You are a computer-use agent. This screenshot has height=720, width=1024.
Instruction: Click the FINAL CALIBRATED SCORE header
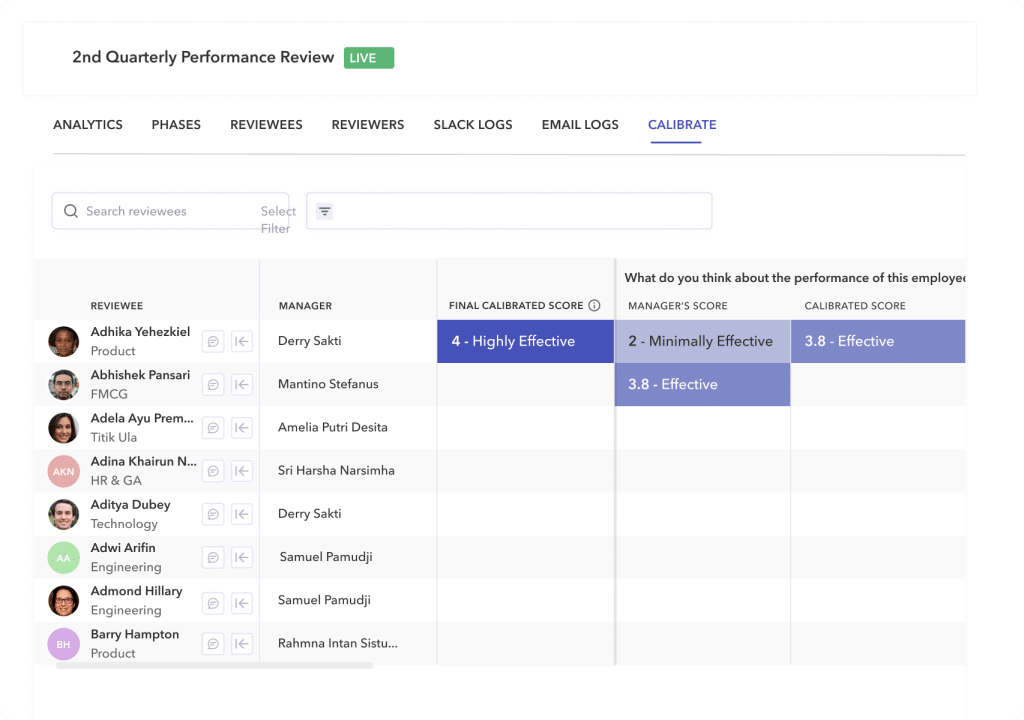coord(516,306)
